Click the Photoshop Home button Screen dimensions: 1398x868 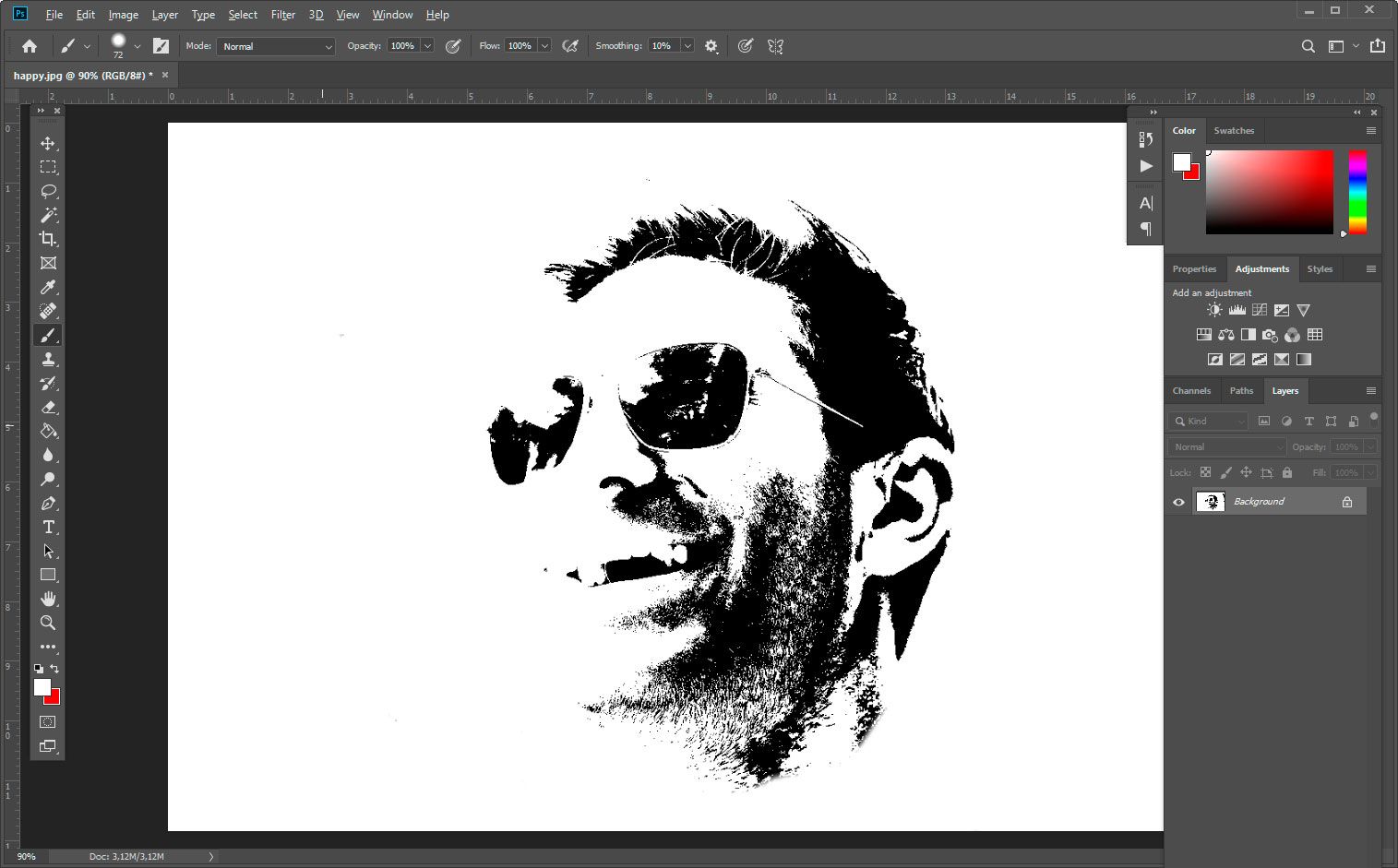(x=29, y=45)
